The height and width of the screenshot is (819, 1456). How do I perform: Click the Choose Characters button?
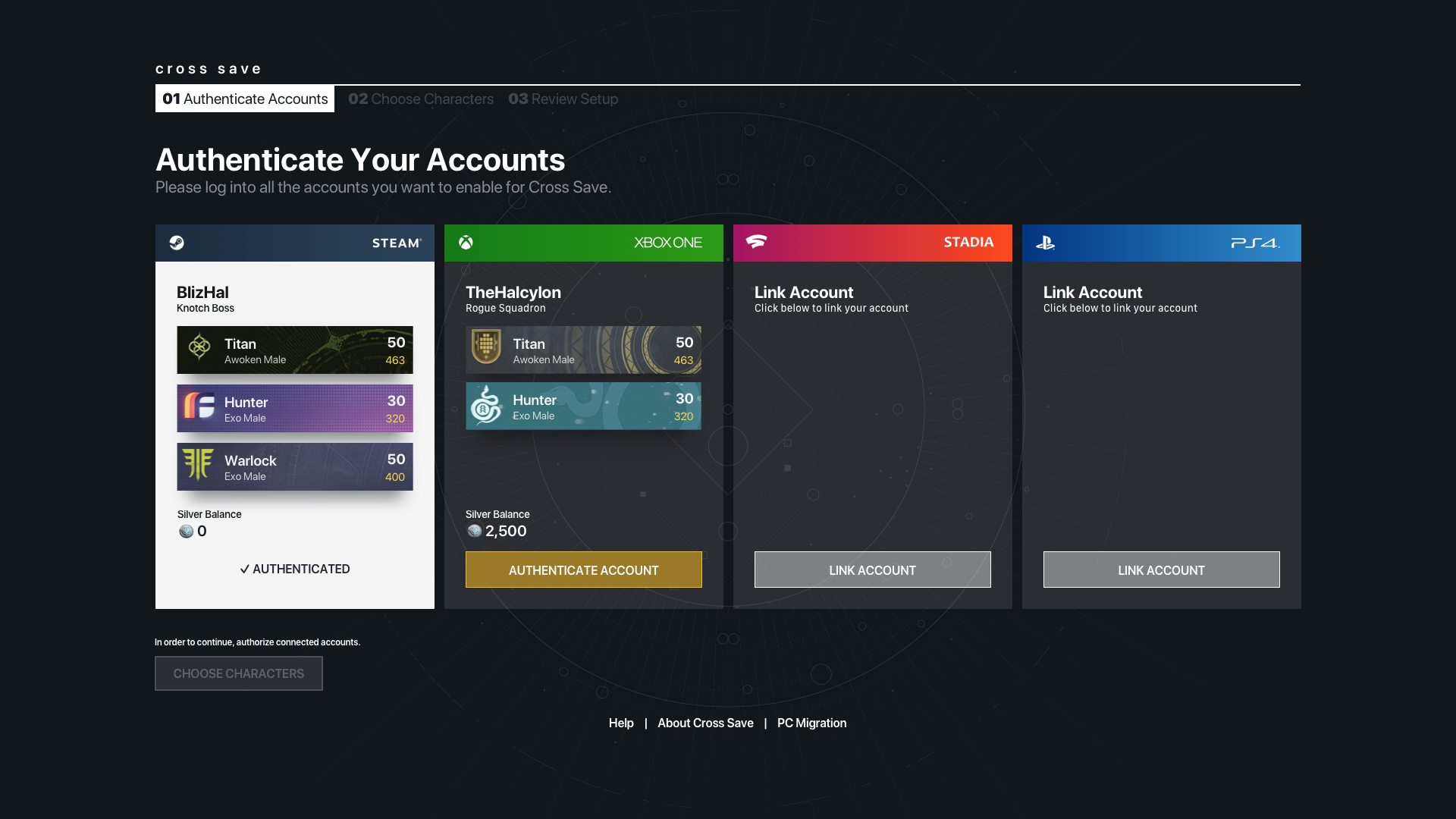tap(239, 673)
